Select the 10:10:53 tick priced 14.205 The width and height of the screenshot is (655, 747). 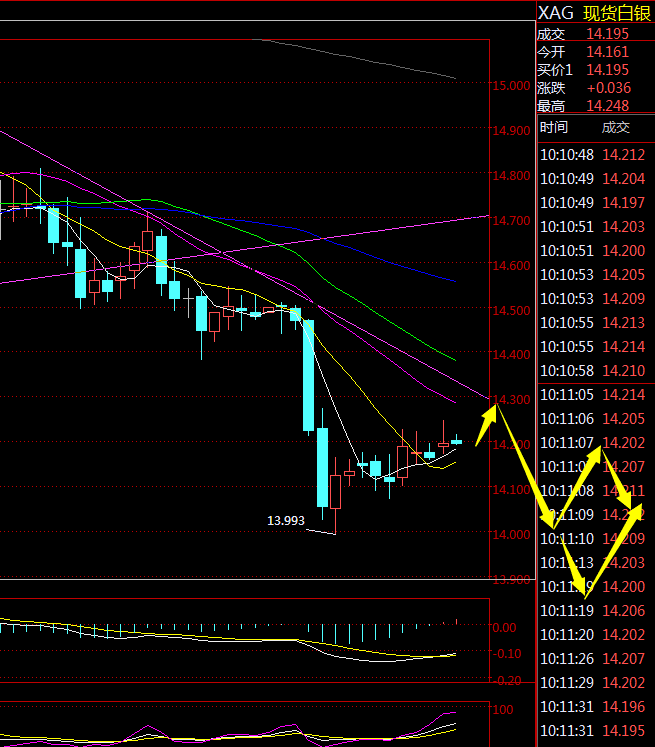[x=593, y=274]
